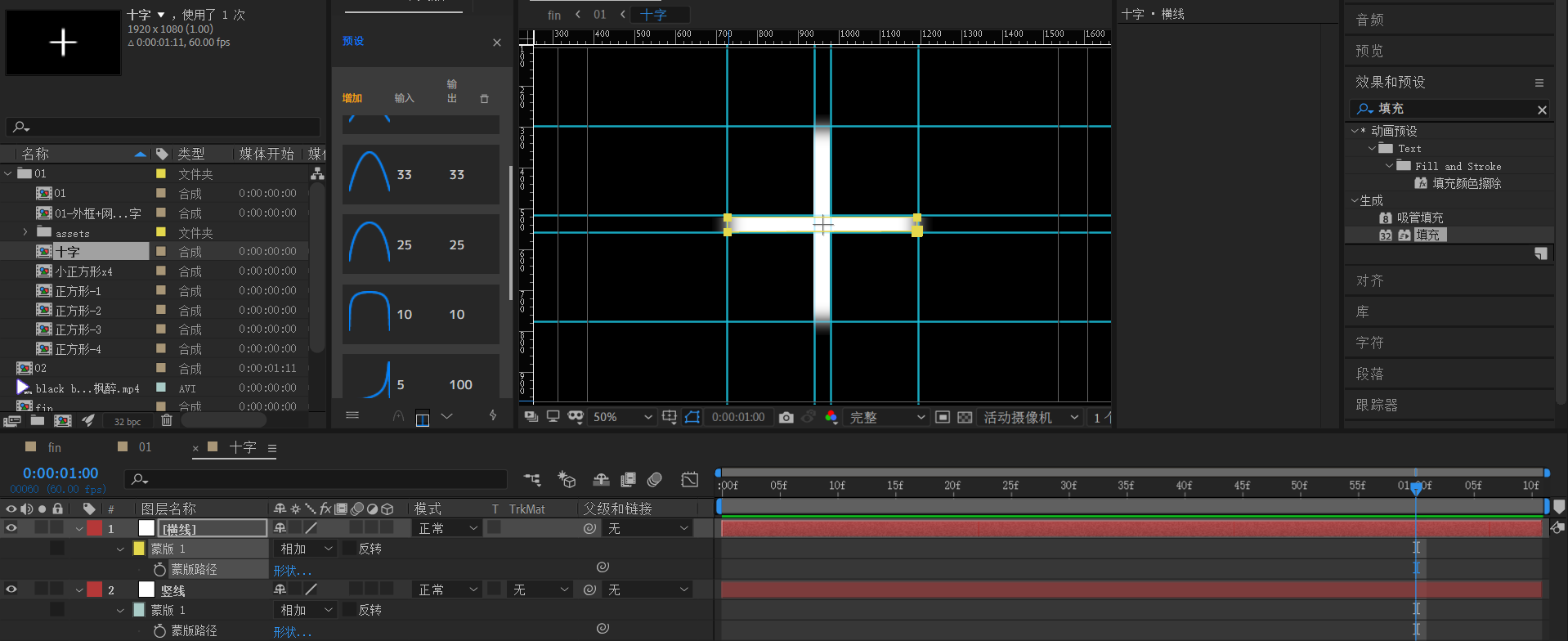This screenshot has height=641, width=1568.
Task: Toggle stopwatch for 竖线 蒙版路径
Action: tap(159, 630)
